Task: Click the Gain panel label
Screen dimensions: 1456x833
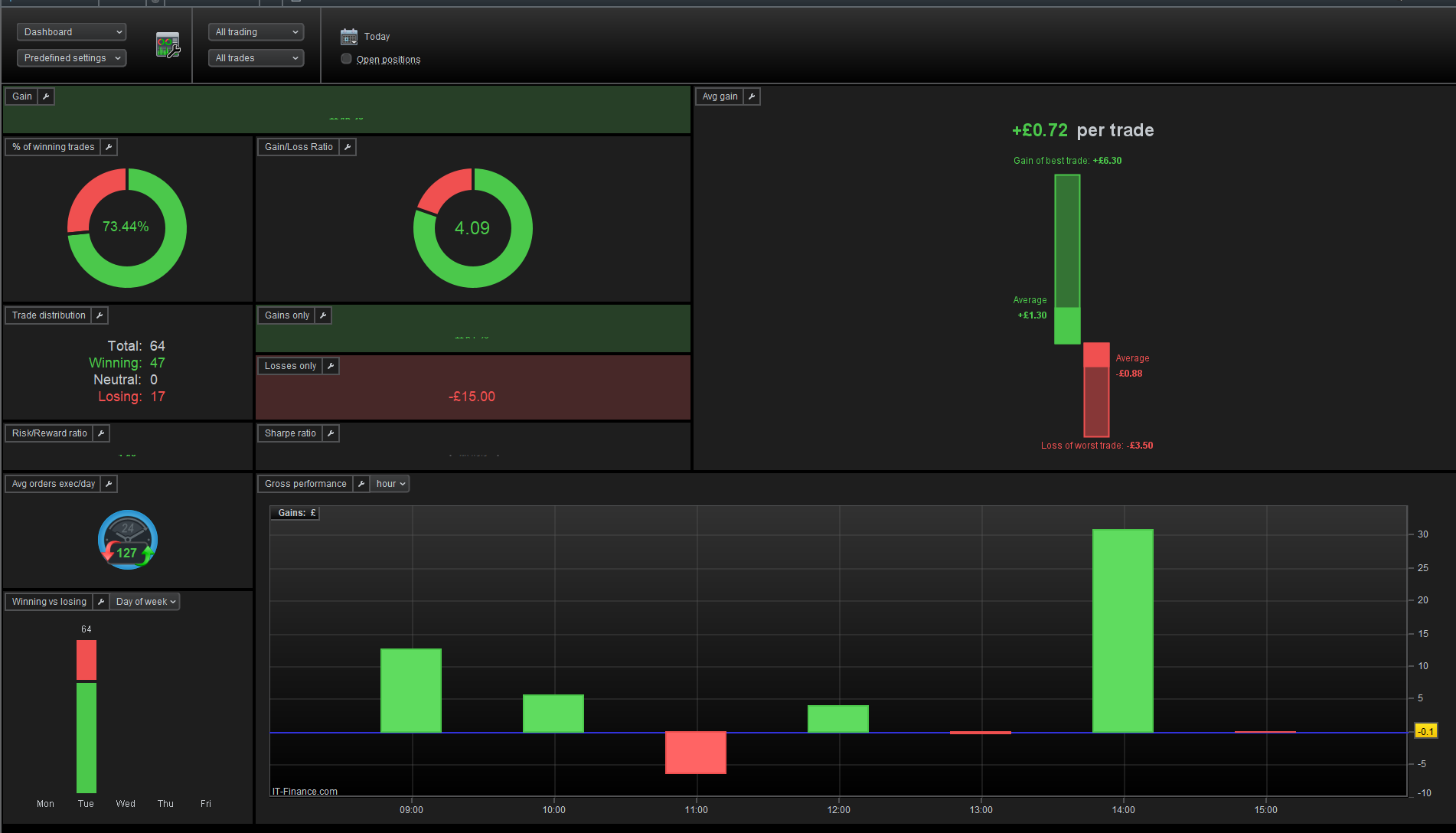Action: pos(22,96)
